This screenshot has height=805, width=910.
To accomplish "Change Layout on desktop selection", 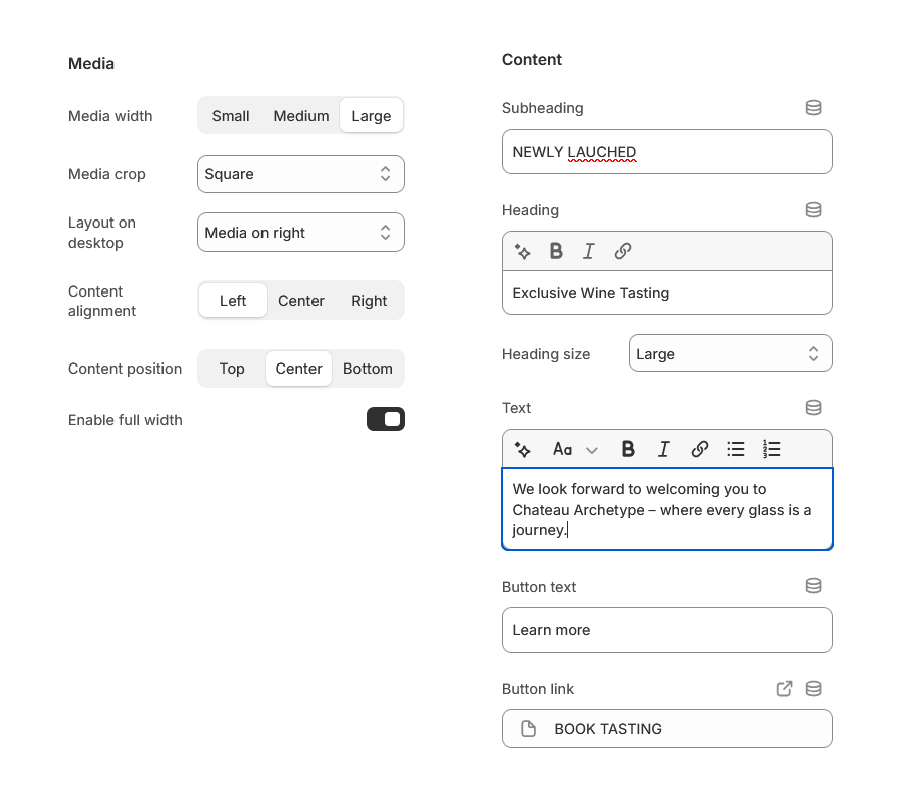I will tap(300, 231).
